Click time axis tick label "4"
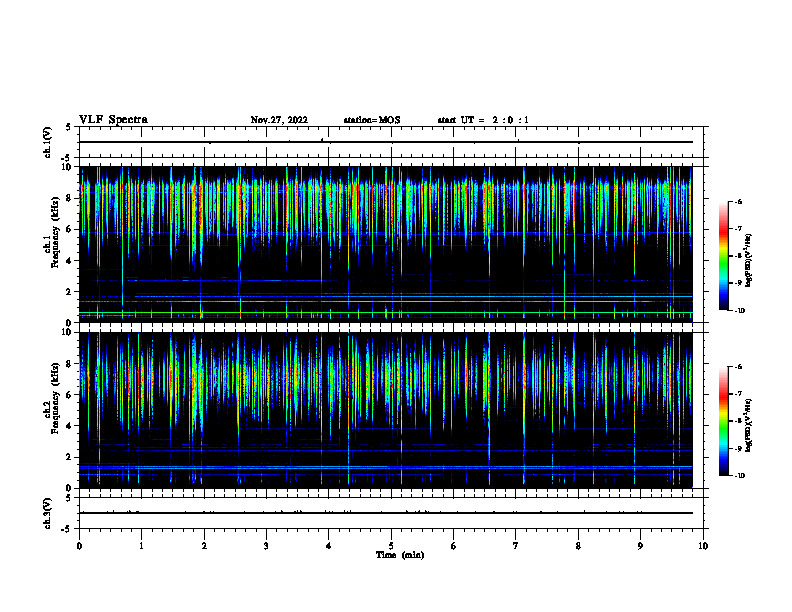 (x=328, y=546)
